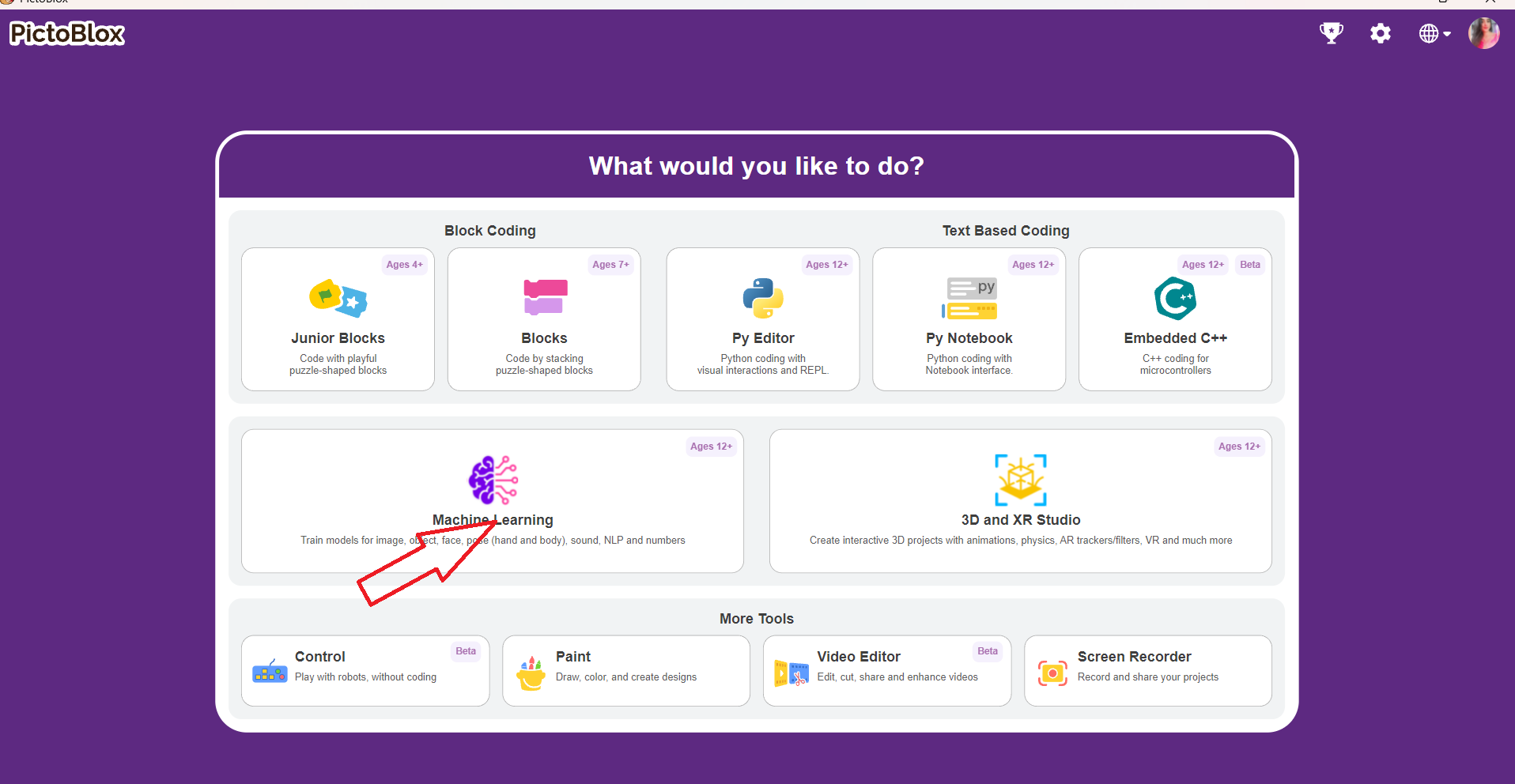The height and width of the screenshot is (784, 1515).
Task: Launch Py Notebook by its title
Action: coord(969,338)
